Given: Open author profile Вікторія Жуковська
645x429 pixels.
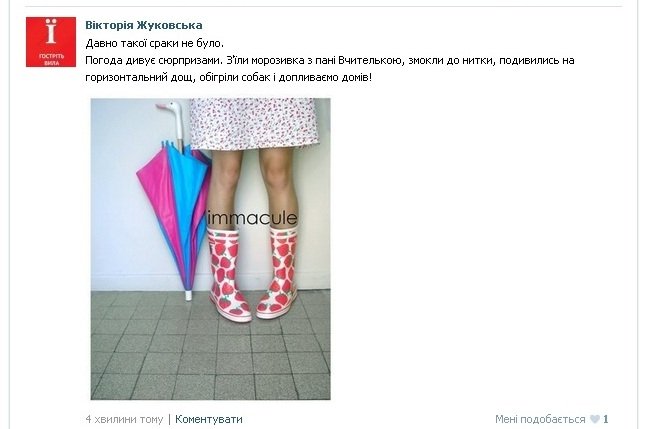Looking at the screenshot, I should (144, 25).
